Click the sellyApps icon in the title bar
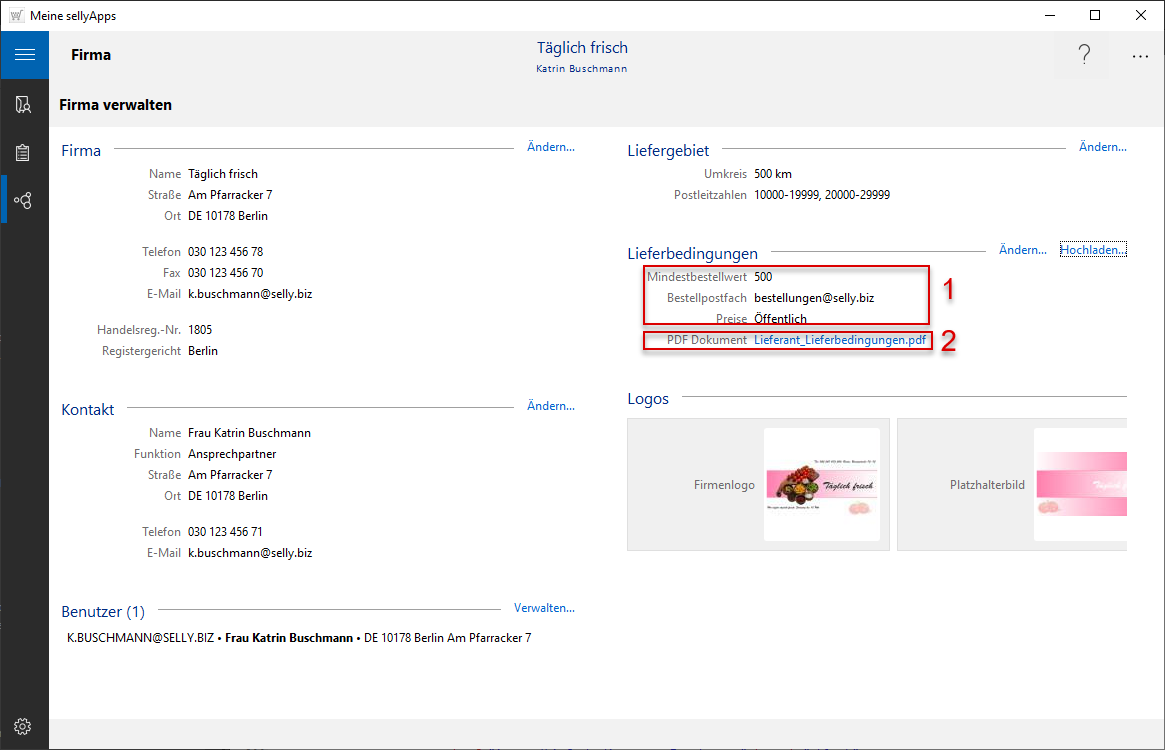Image resolution: width=1165 pixels, height=750 pixels. point(16,16)
